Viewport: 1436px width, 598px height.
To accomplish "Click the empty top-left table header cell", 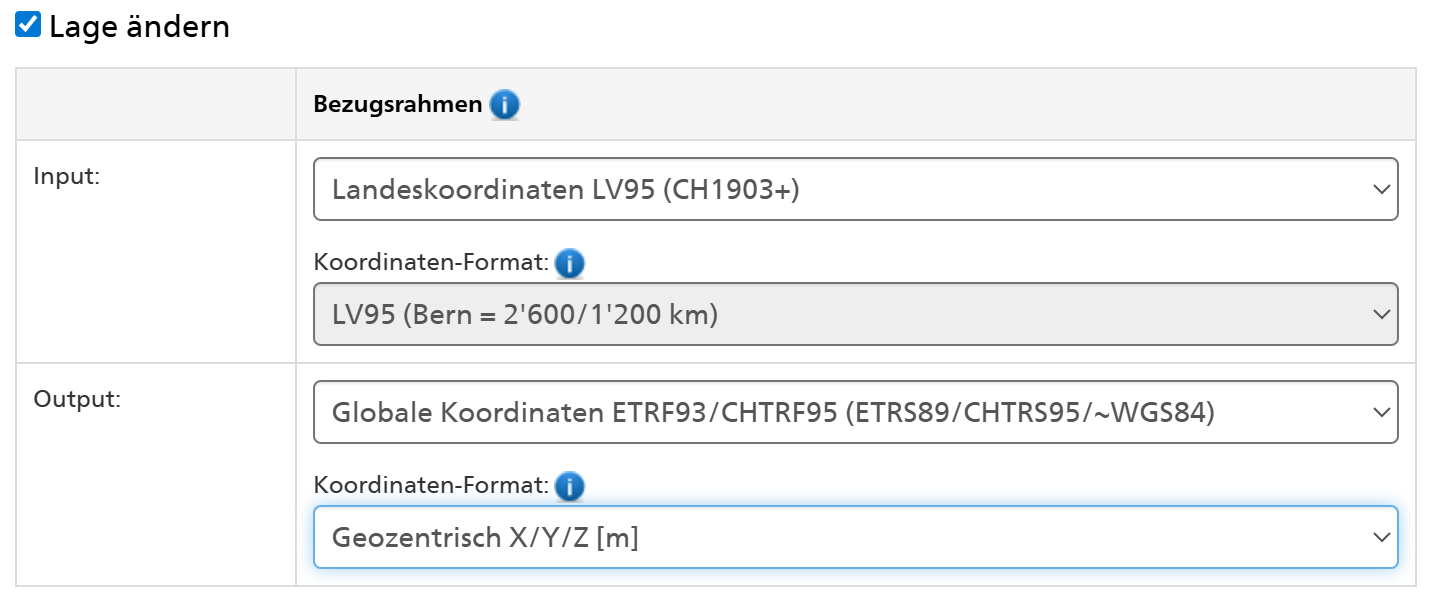I will (x=155, y=104).
